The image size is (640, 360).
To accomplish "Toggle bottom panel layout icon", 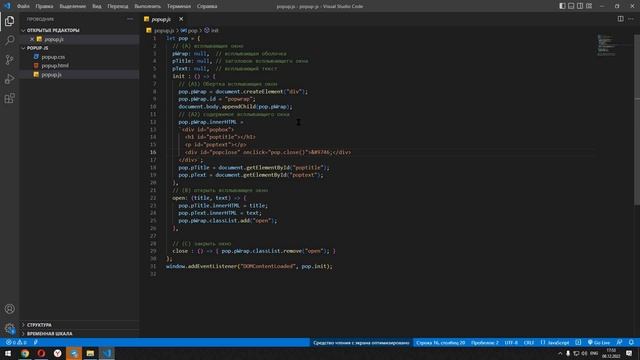I will coord(571,6).
